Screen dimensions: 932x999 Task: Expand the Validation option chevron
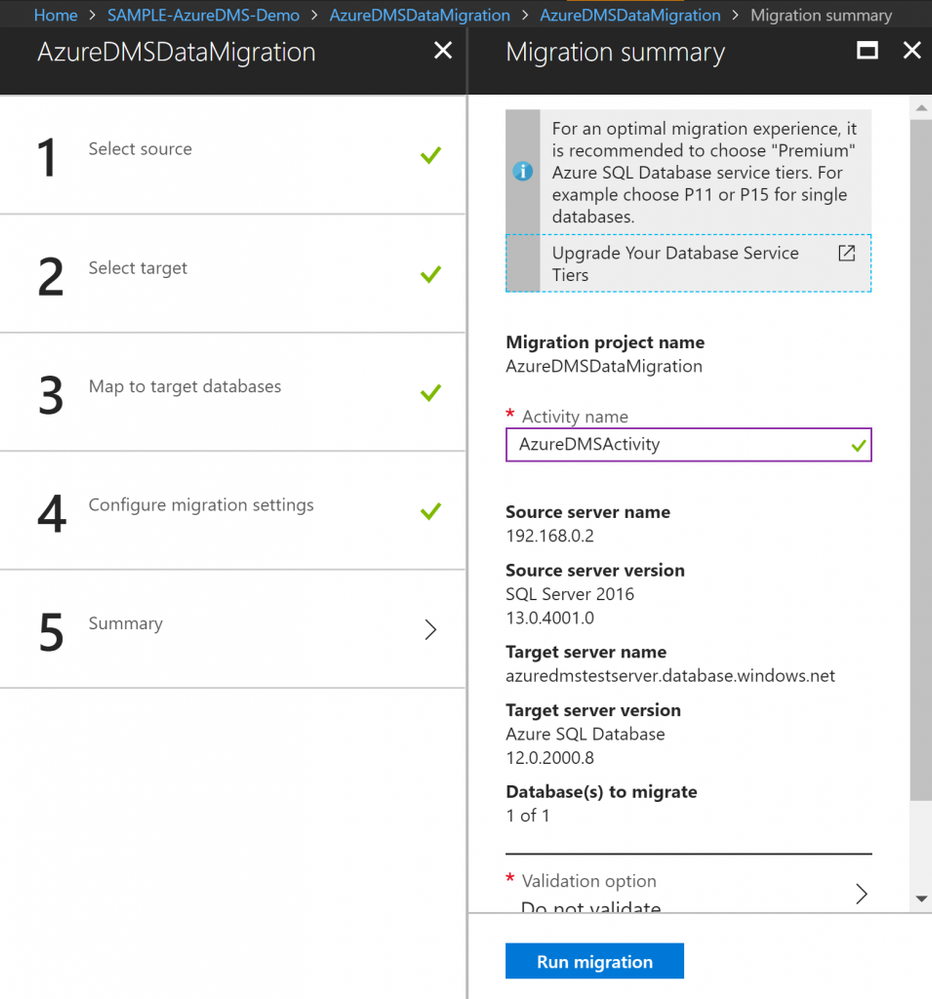click(861, 893)
